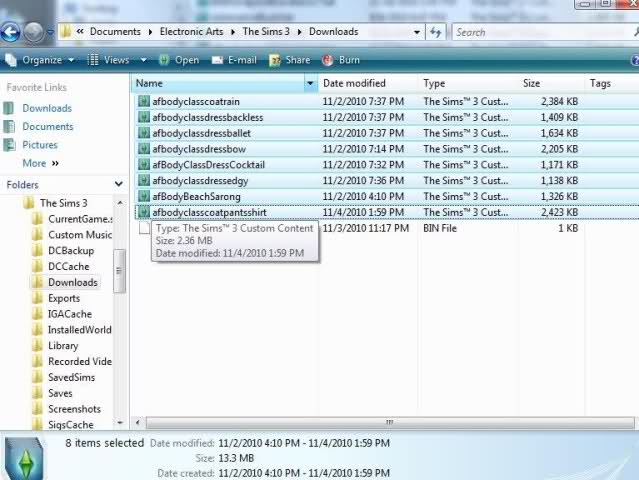Open Documents in Favorite Links
Image resolution: width=639 pixels, height=480 pixels.
(48, 126)
